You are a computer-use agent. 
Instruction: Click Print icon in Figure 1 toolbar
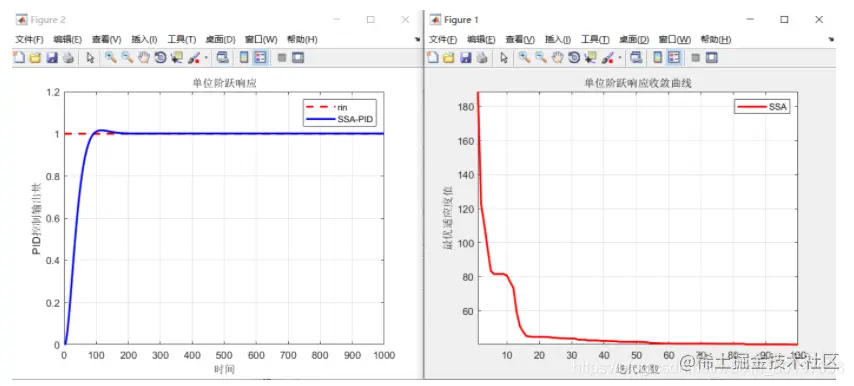click(x=481, y=57)
